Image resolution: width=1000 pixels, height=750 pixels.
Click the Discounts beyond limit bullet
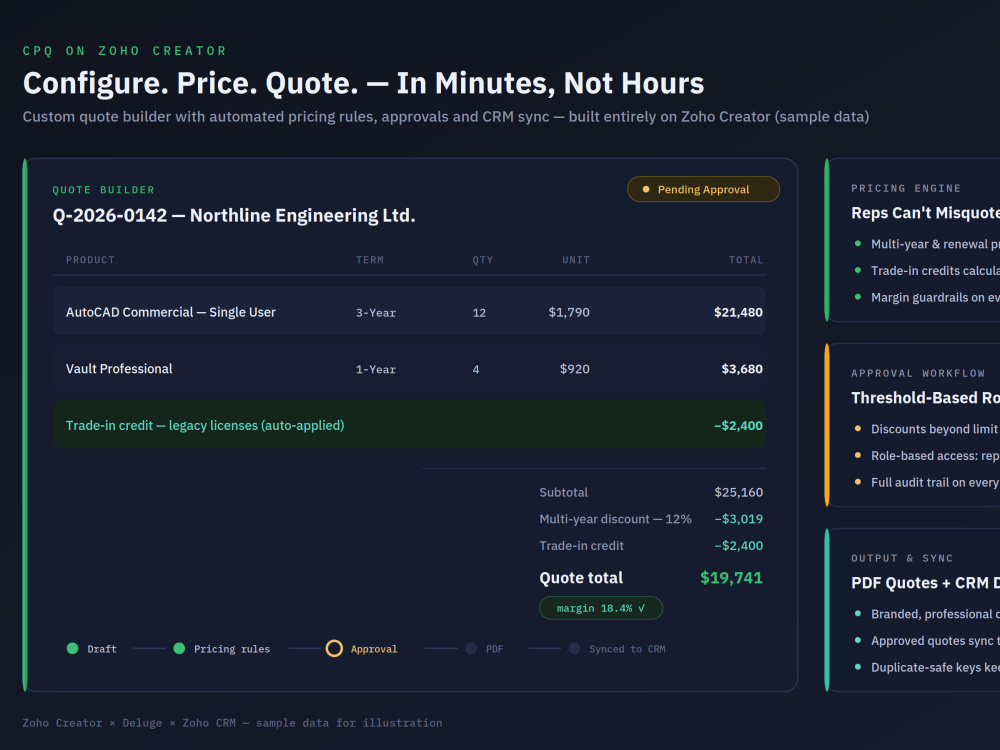point(935,429)
